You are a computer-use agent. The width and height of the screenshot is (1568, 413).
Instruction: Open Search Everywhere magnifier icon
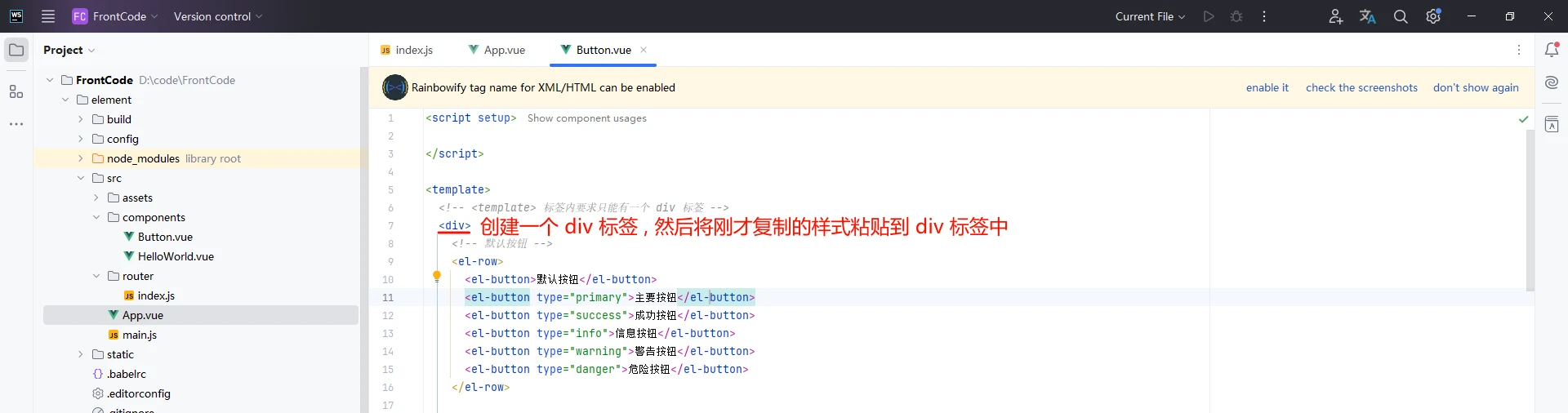pos(1401,16)
